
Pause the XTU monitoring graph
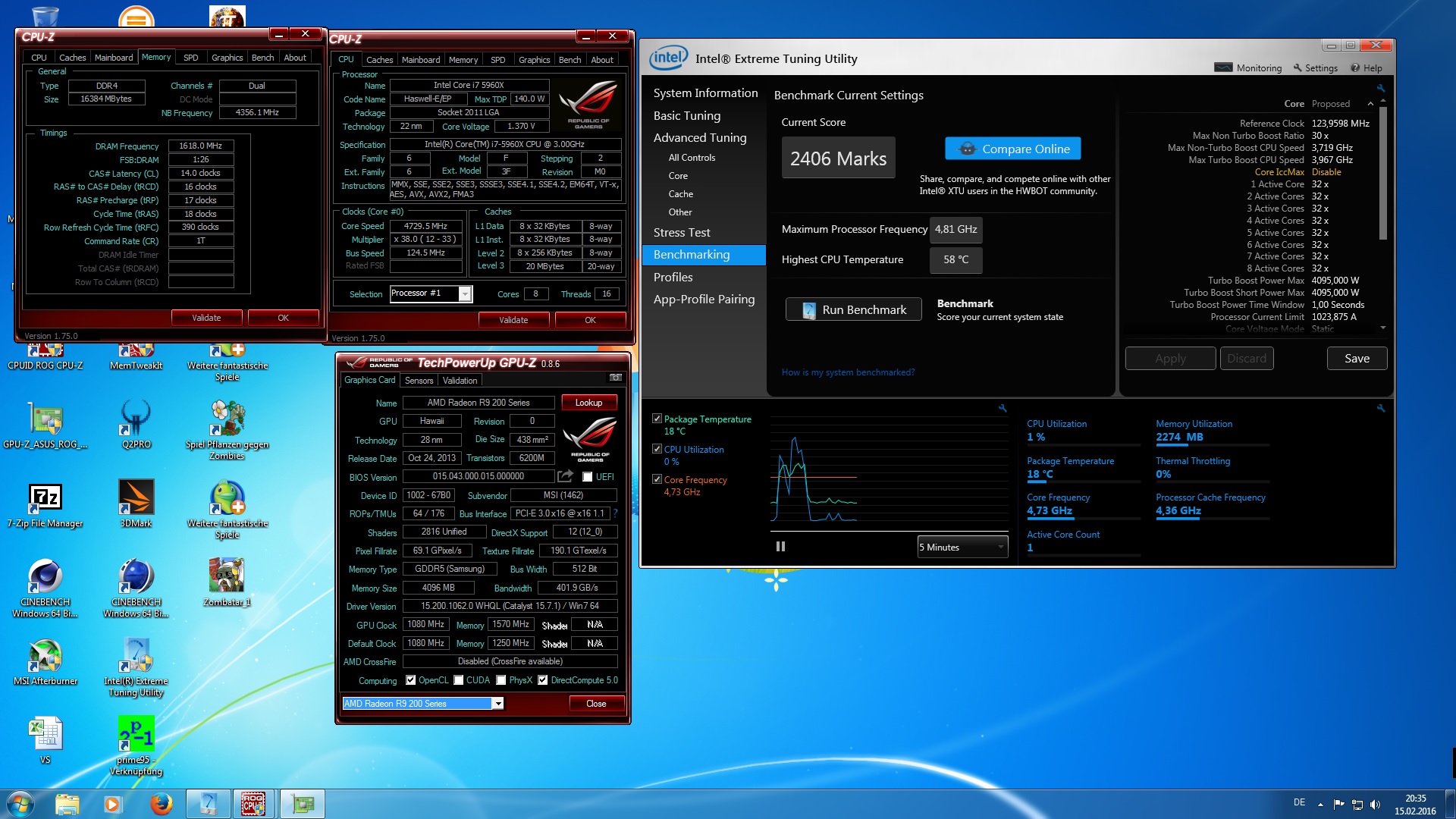tap(780, 546)
